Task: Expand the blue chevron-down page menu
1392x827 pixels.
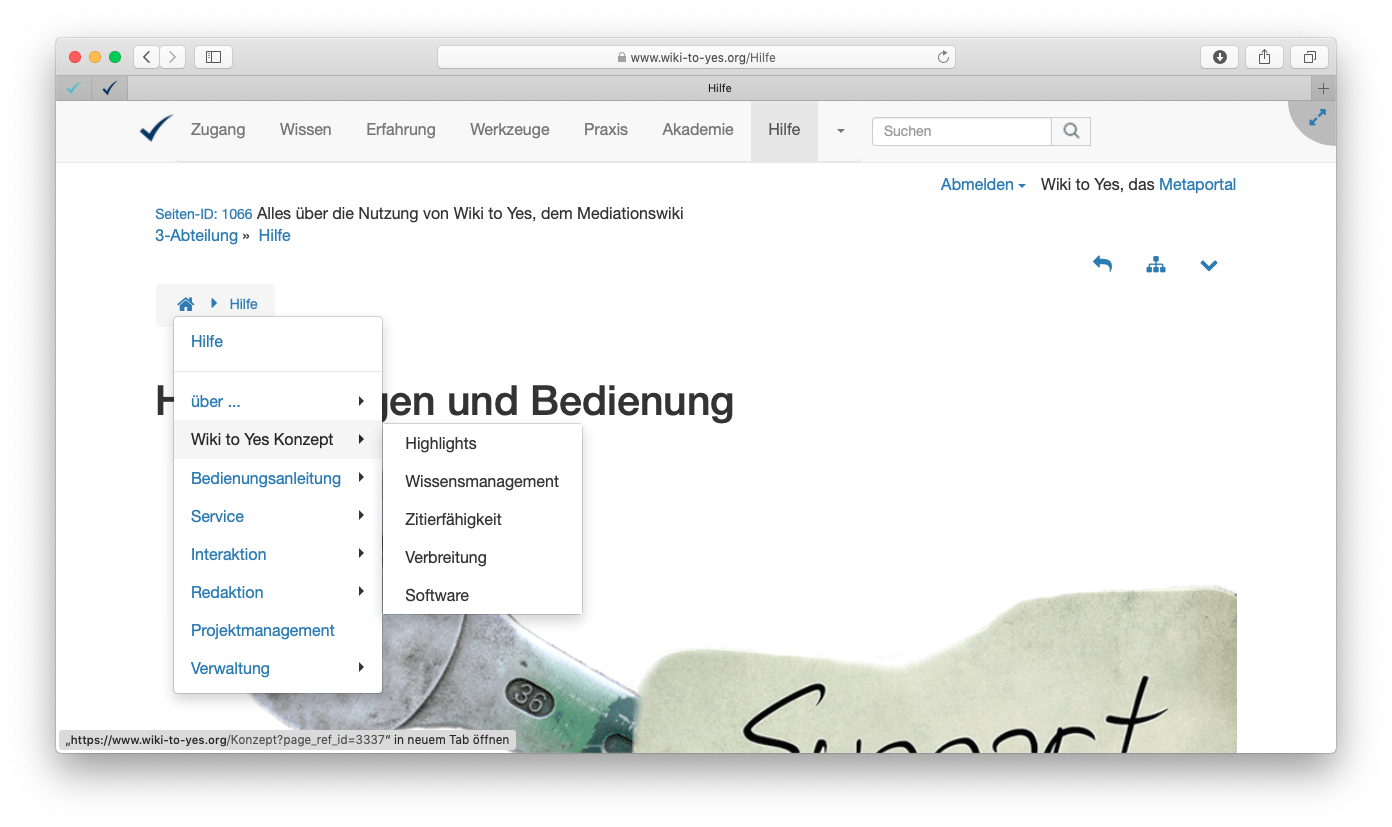Action: click(x=1209, y=265)
